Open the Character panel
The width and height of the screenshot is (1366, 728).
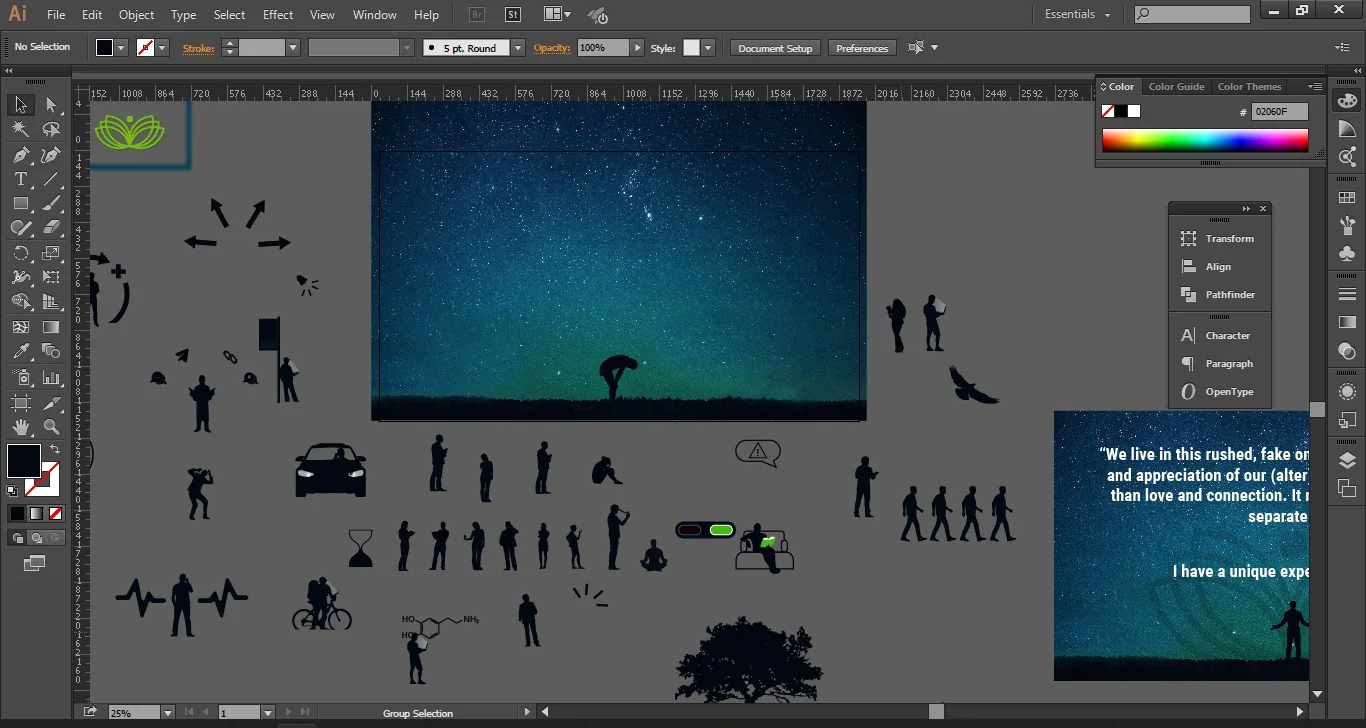1219,336
